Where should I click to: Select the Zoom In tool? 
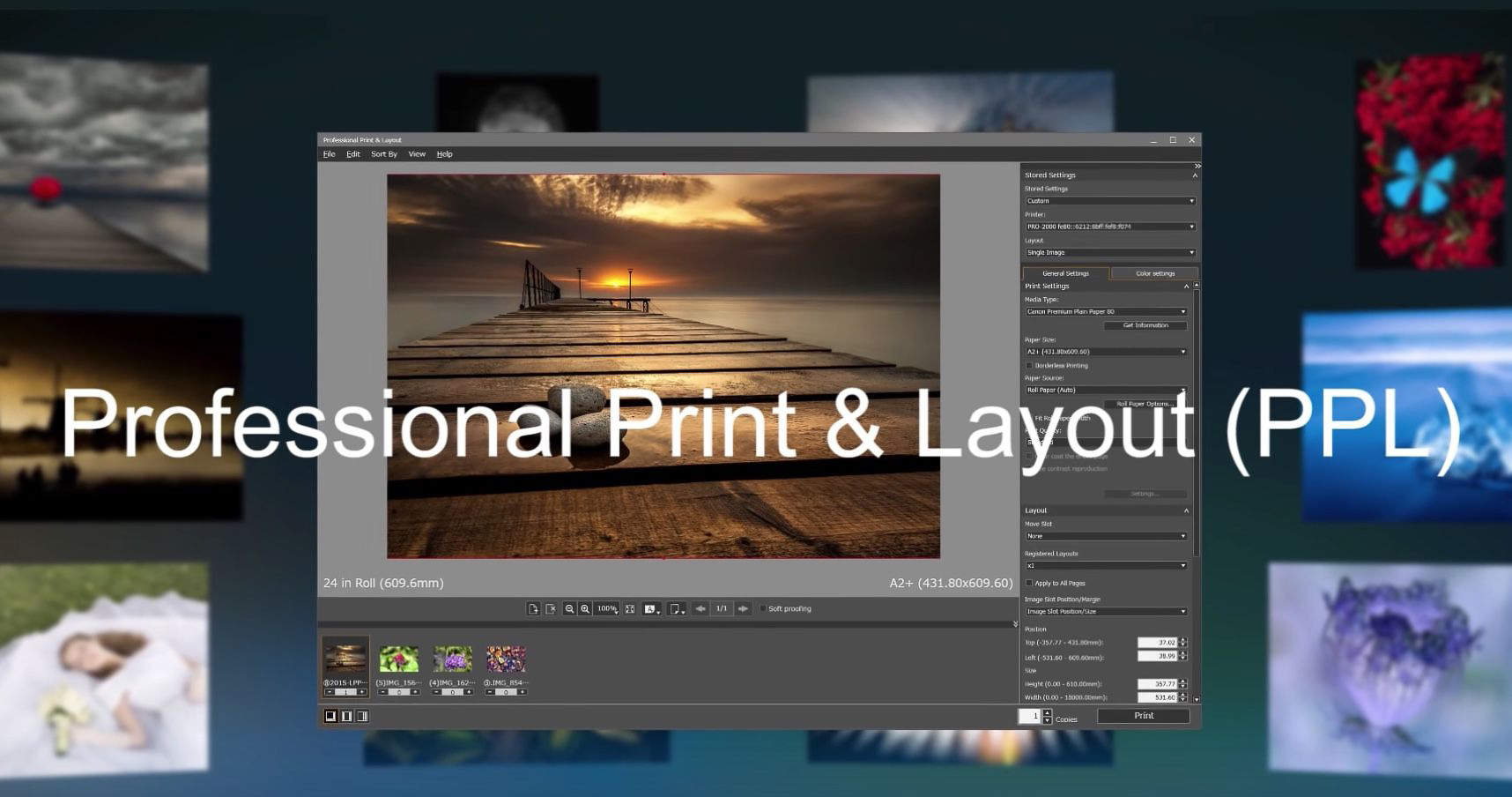584,608
